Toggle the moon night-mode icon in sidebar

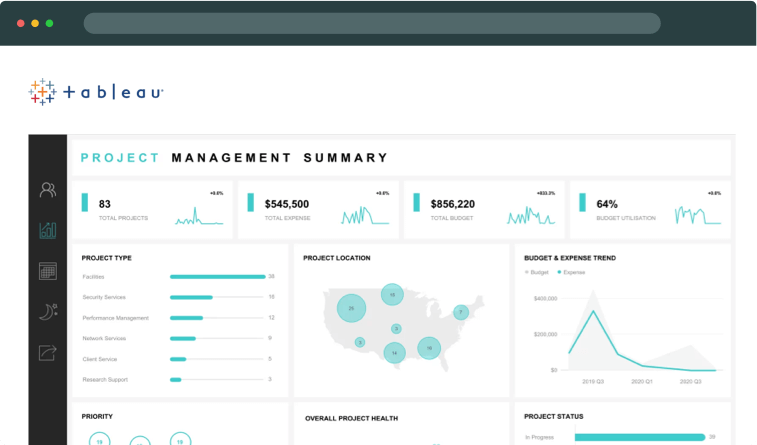tap(48, 312)
